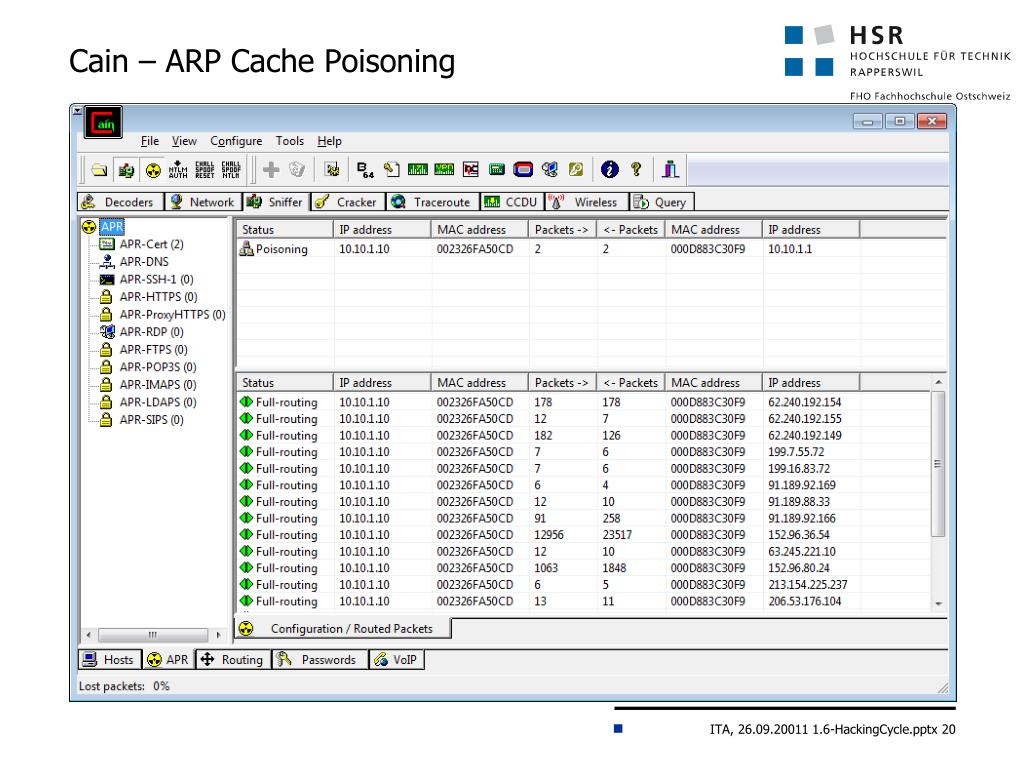Open the CCDU tab
Image resolution: width=1024 pixels, height=768 pixels.
pyautogui.click(x=511, y=202)
